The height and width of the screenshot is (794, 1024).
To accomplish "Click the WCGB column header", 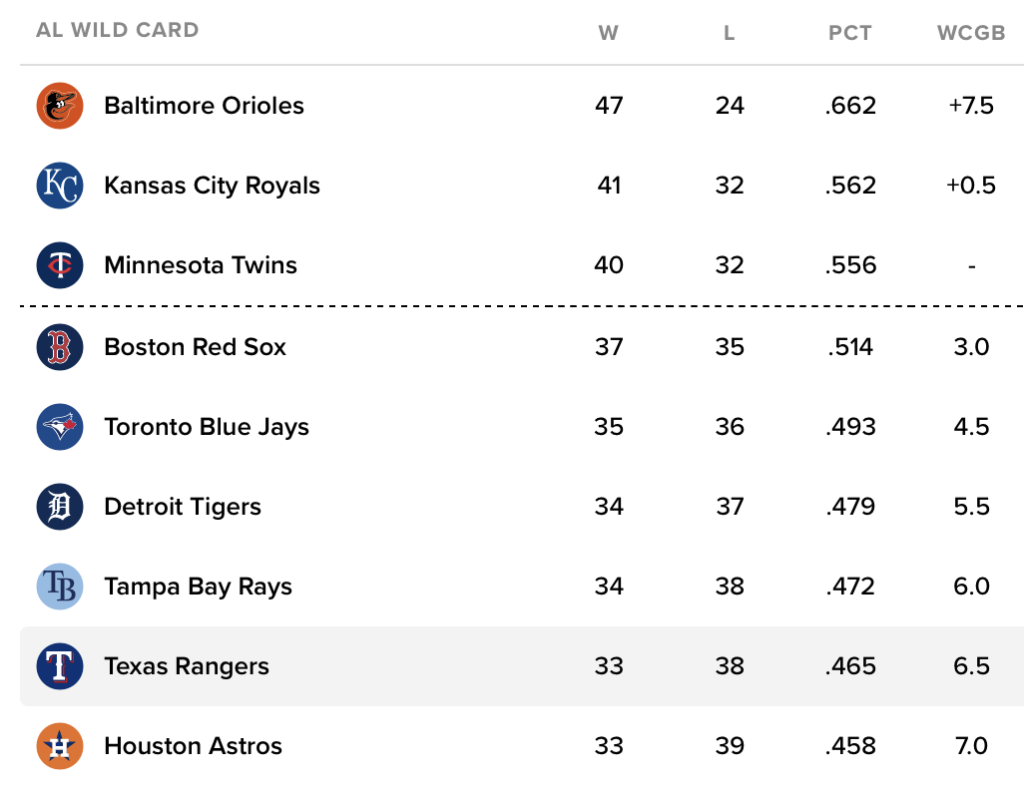I will (971, 33).
